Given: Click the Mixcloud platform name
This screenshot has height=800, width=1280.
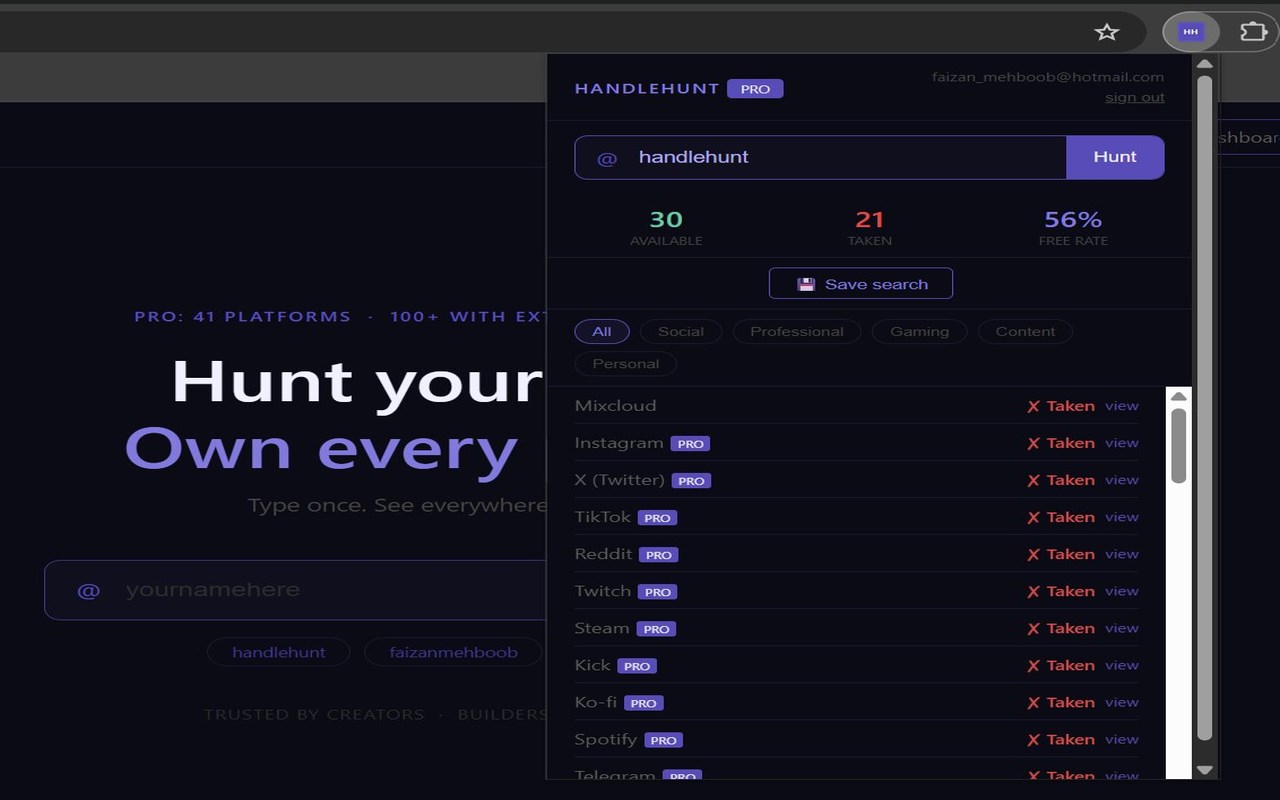Looking at the screenshot, I should 615,406.
